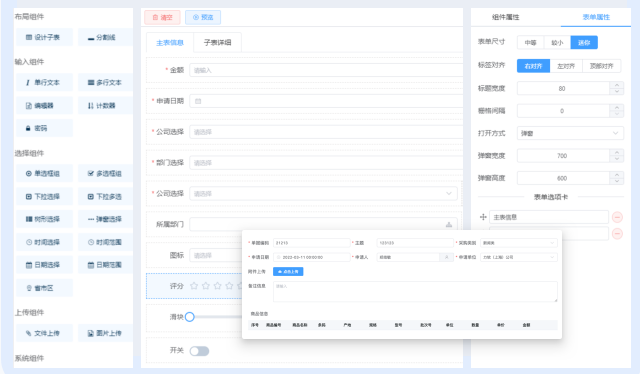Click the red 清空 button
This screenshot has height=374, width=640.
(162, 17)
